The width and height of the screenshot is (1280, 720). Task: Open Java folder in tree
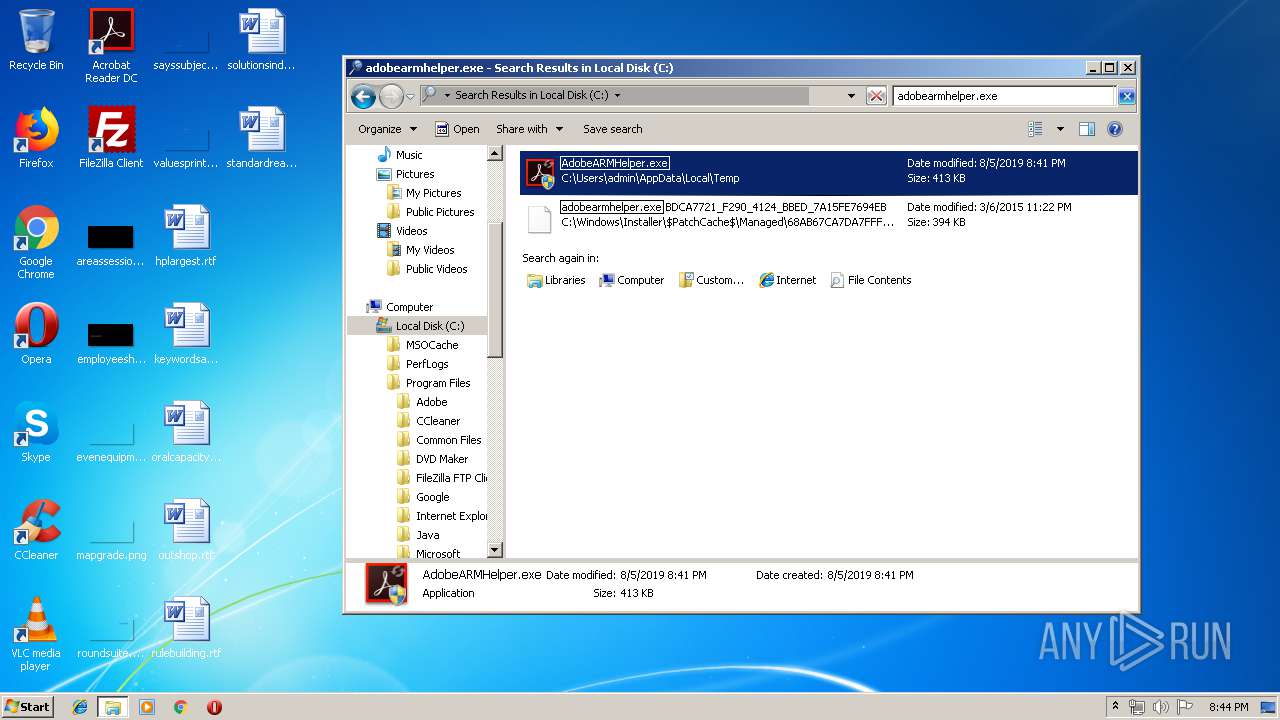click(418, 535)
